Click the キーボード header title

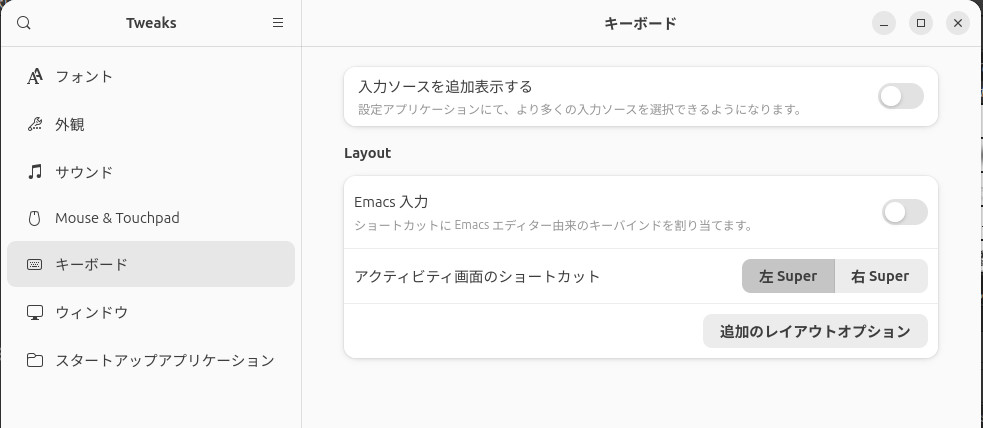(x=641, y=24)
